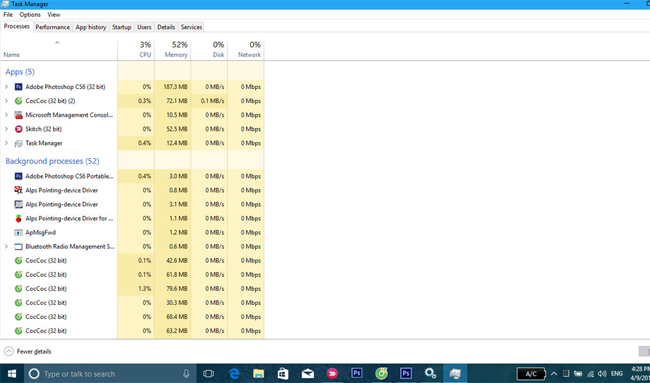The image size is (650, 383).
Task: Click the Apps (5) group header
Action: coord(20,72)
